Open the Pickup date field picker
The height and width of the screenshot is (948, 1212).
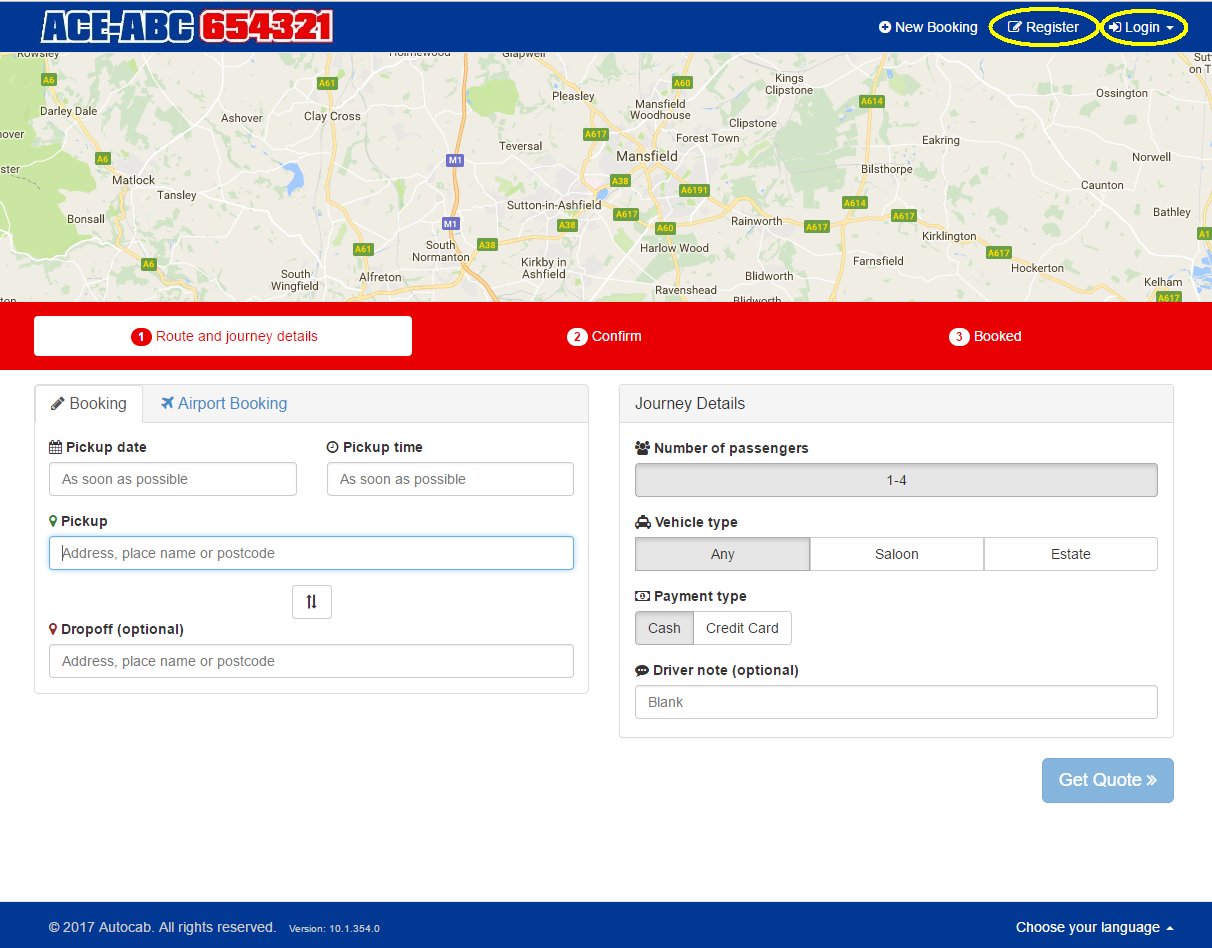point(173,479)
